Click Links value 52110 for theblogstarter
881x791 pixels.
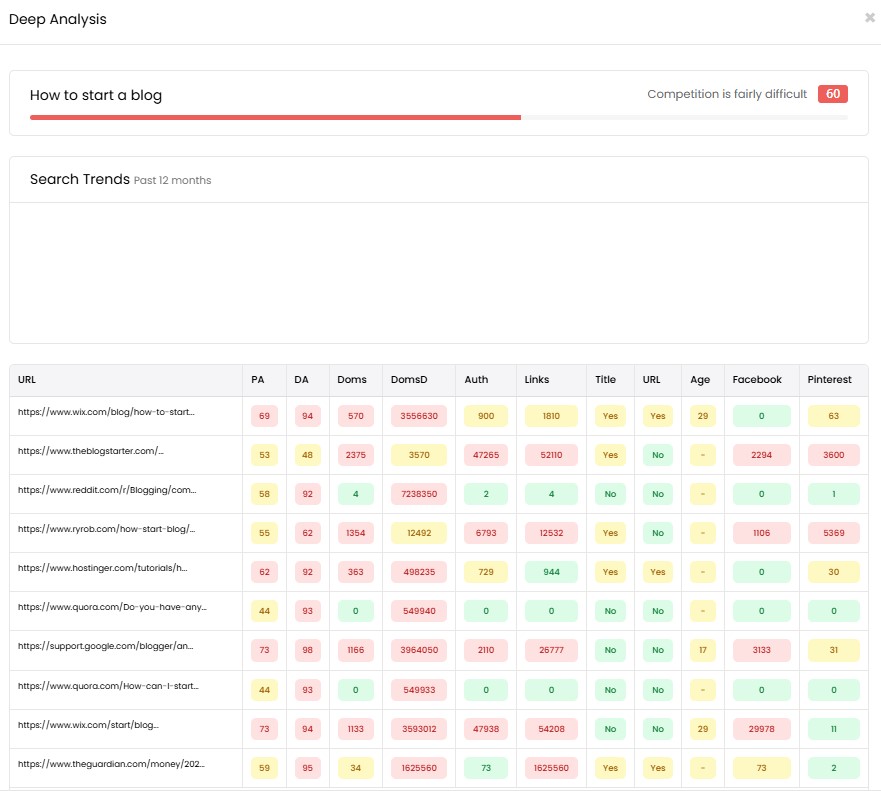551,455
